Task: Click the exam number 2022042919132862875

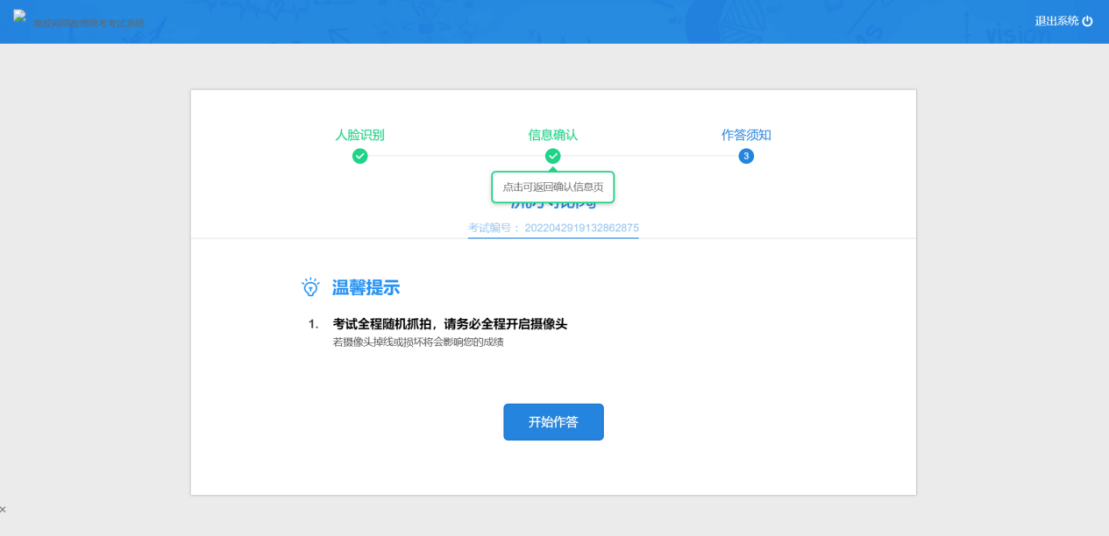Action: point(581,228)
